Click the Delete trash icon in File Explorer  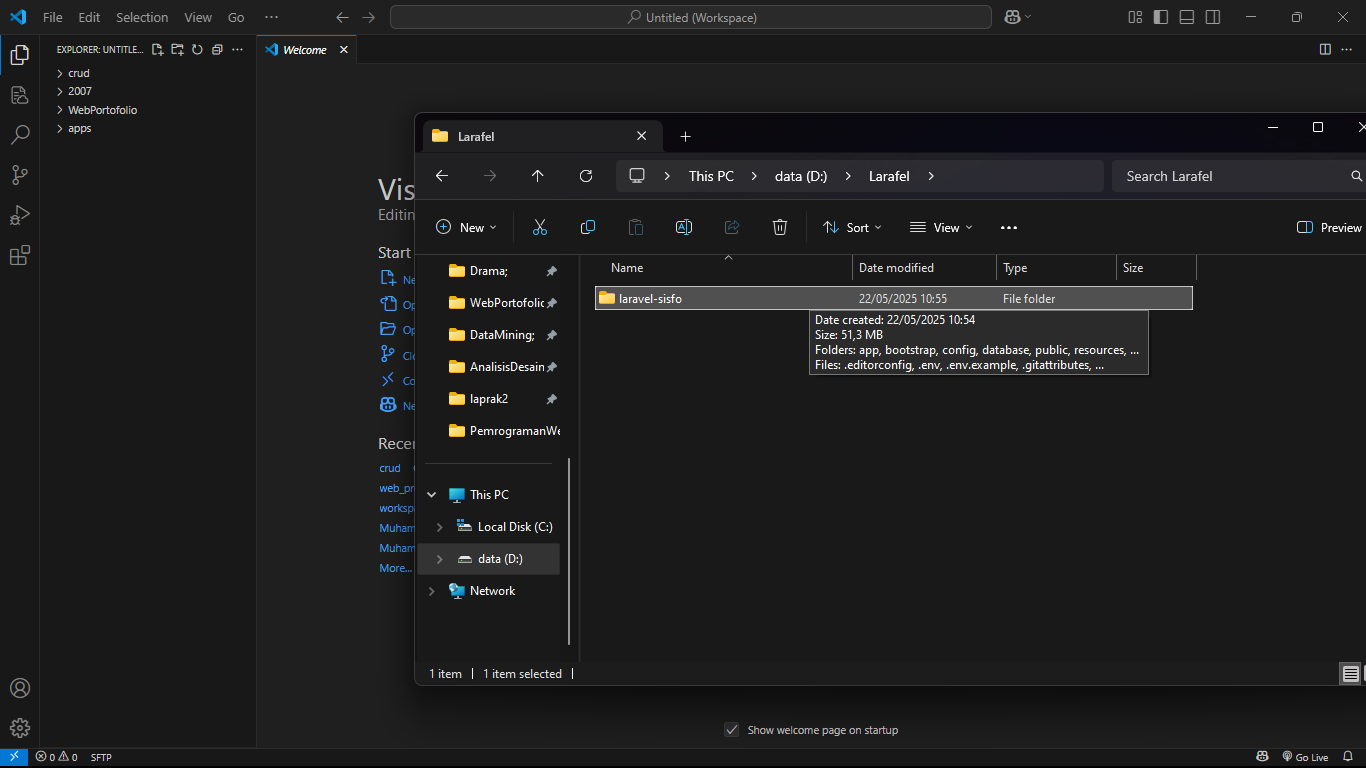pos(780,228)
